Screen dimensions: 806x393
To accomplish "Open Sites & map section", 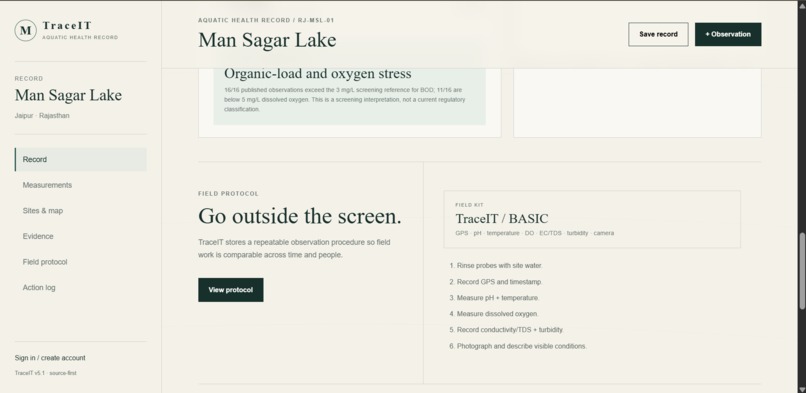I will coord(81,211).
